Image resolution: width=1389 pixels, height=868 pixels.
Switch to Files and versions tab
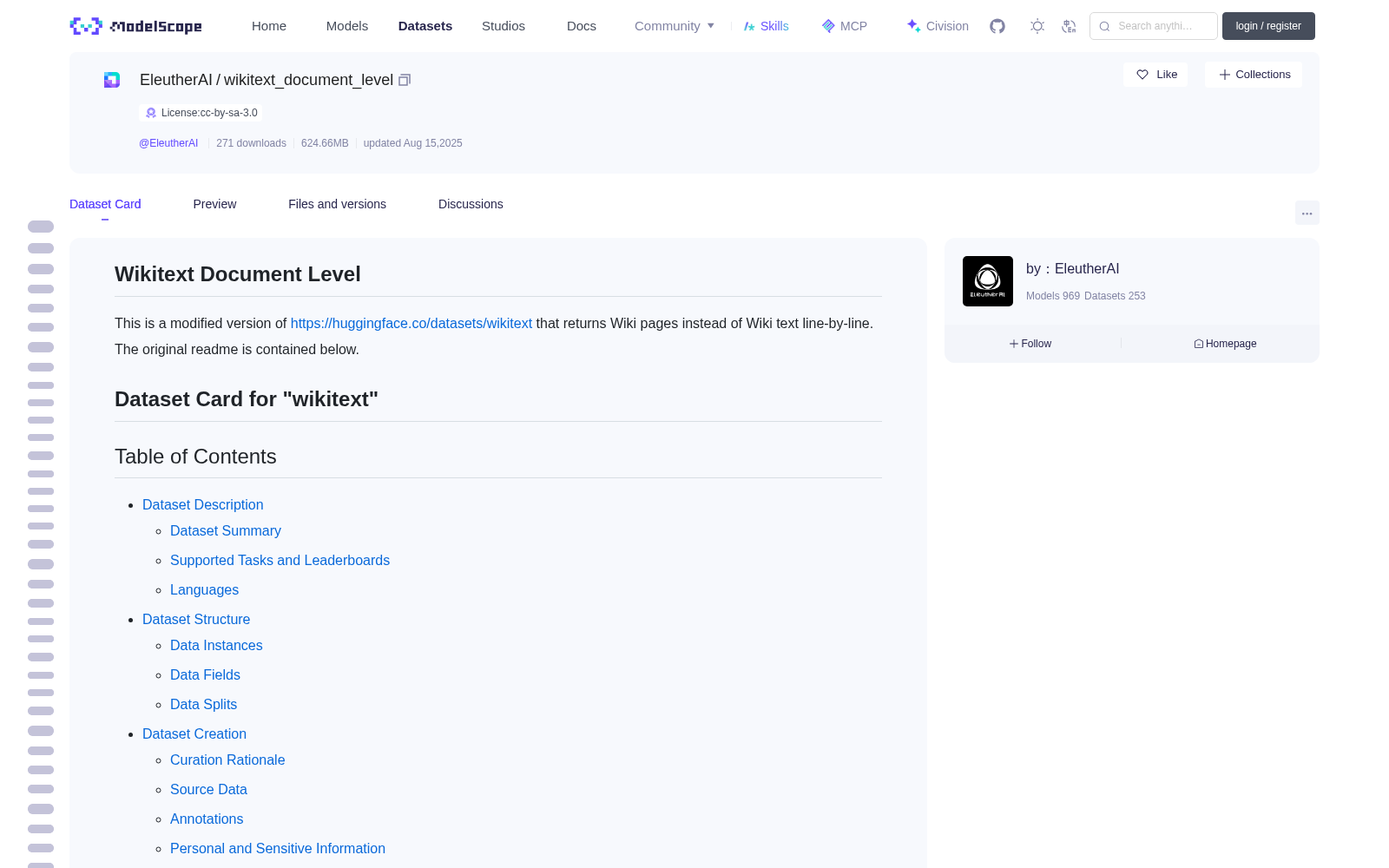[x=337, y=204]
